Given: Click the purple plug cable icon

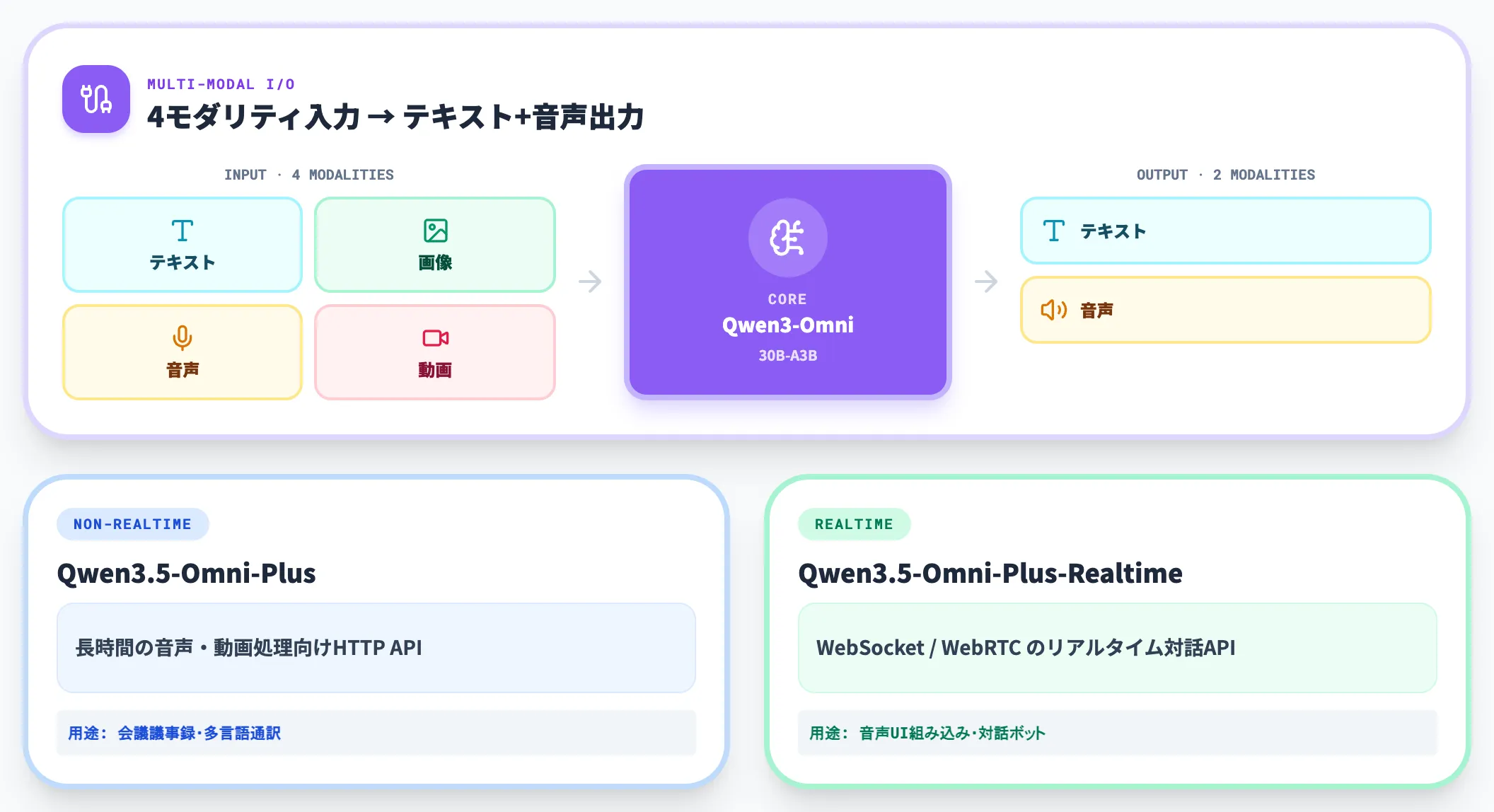Looking at the screenshot, I should pos(96,99).
